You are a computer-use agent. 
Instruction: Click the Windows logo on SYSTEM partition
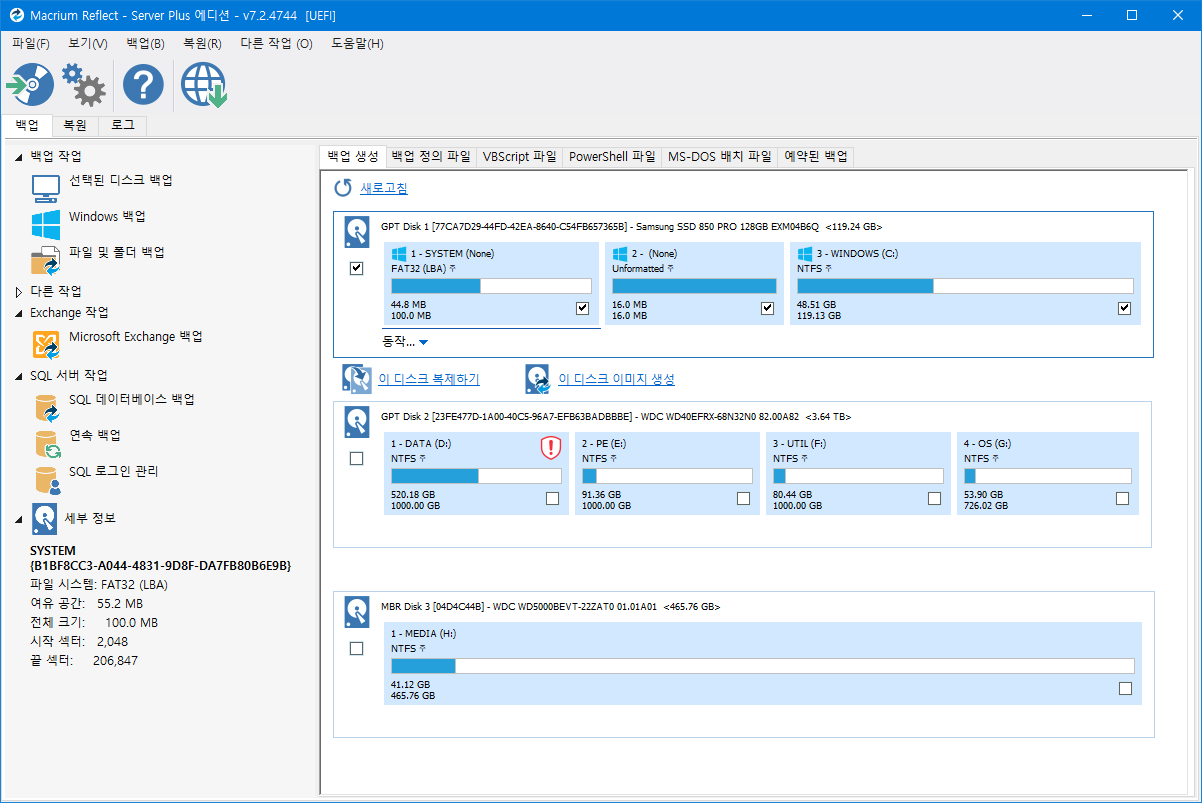click(398, 254)
